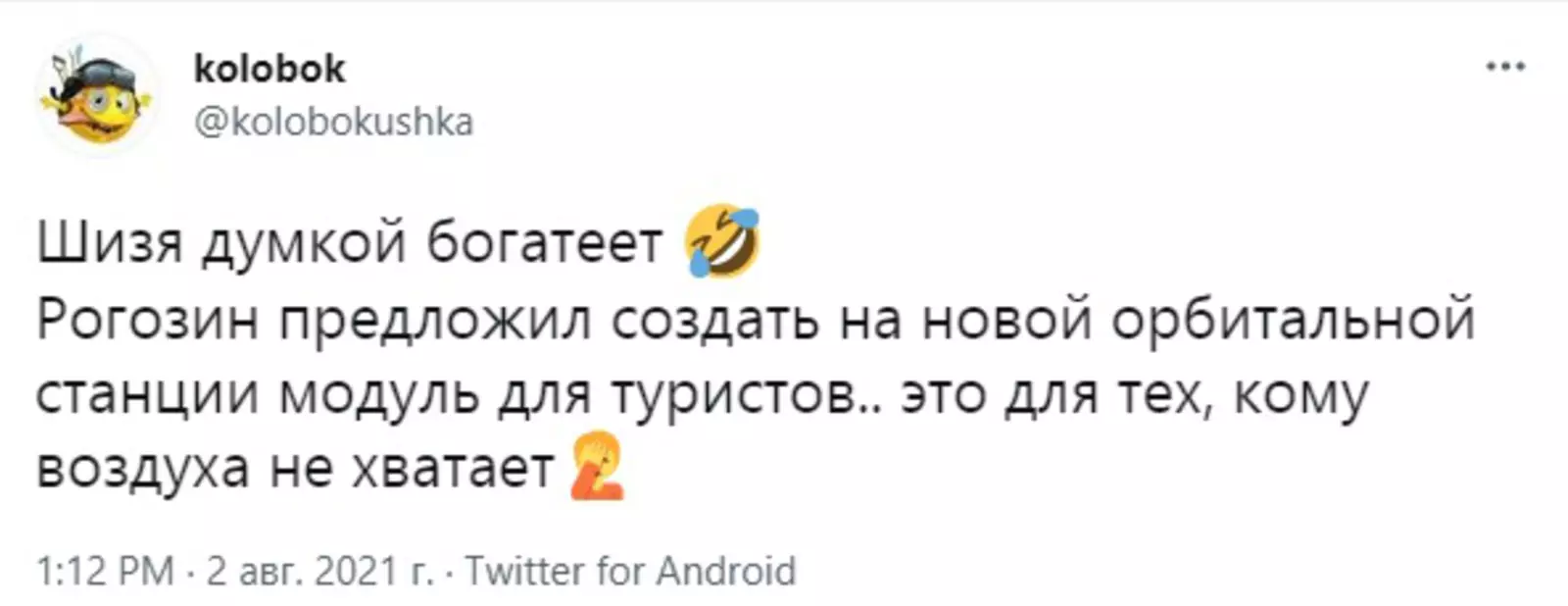
Task: Click the date 2 авг. 2021 г.
Action: (x=319, y=571)
